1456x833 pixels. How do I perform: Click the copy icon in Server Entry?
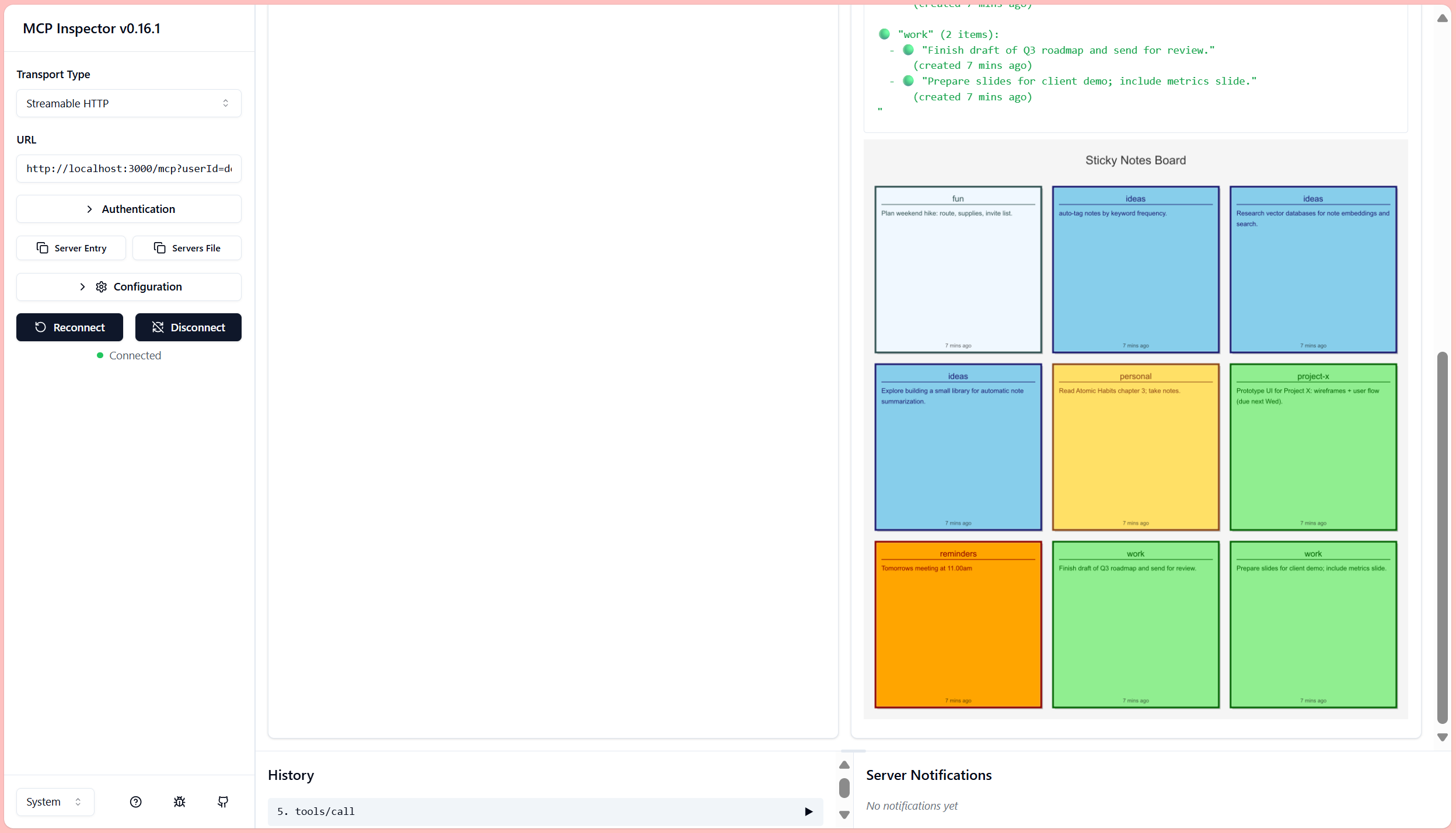coord(42,248)
